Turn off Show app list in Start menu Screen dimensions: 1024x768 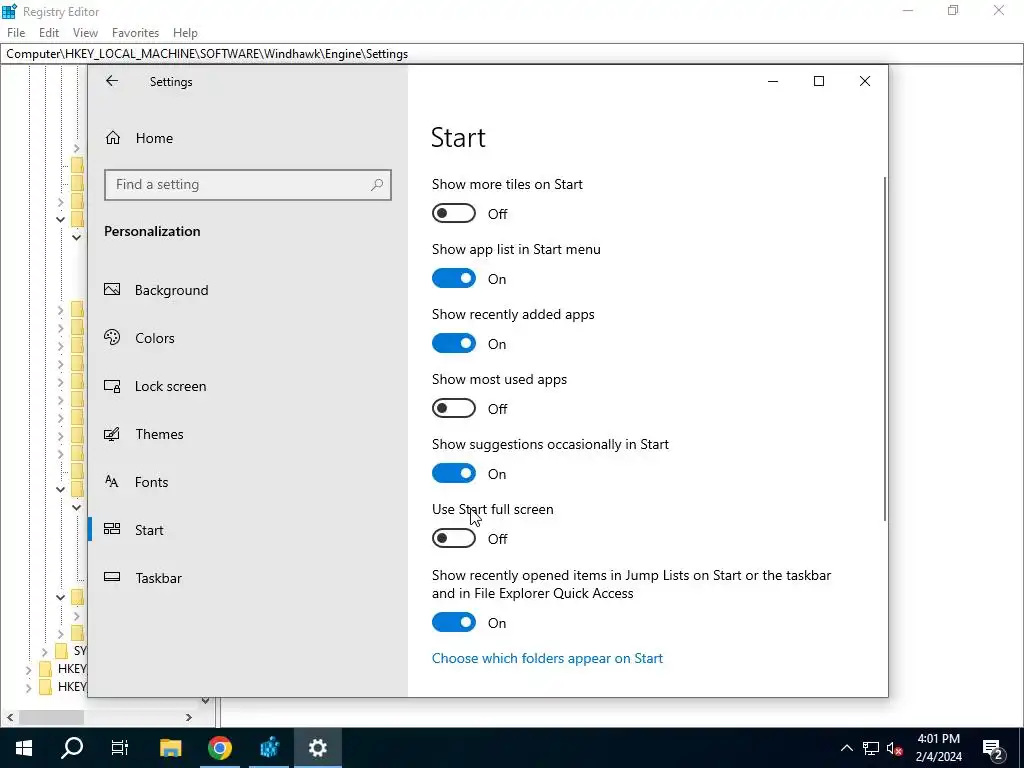tap(454, 278)
